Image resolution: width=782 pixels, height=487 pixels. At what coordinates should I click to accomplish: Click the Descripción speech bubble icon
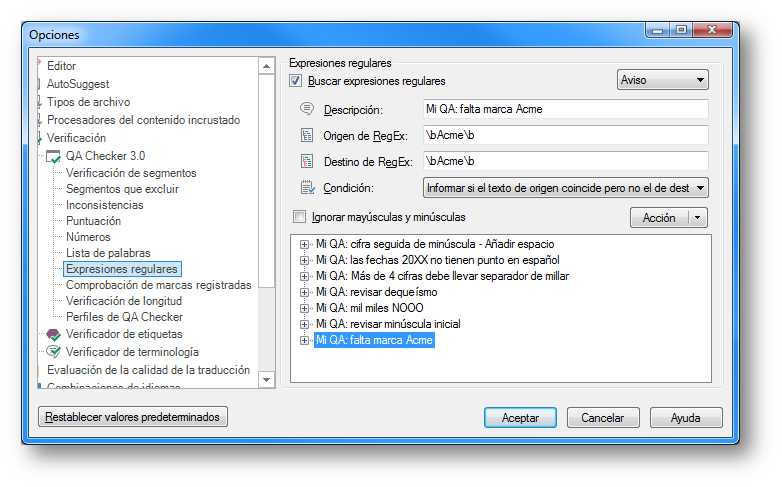(x=307, y=109)
